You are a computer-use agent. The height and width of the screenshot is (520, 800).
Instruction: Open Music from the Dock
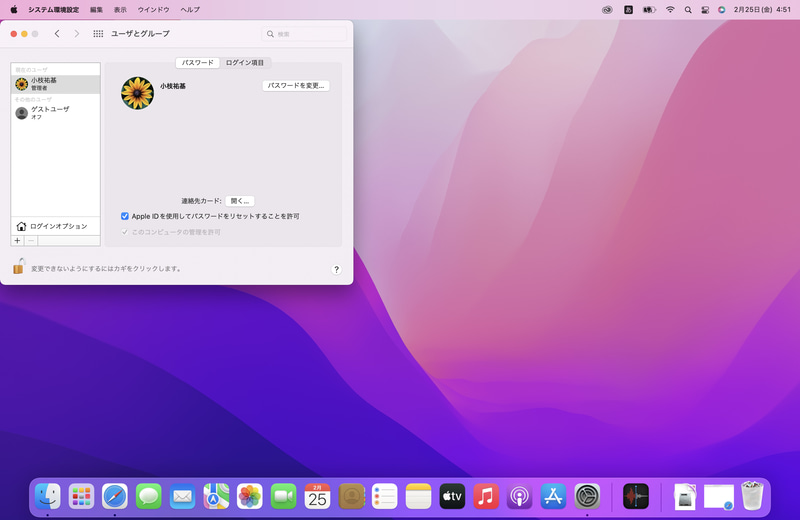pos(486,496)
